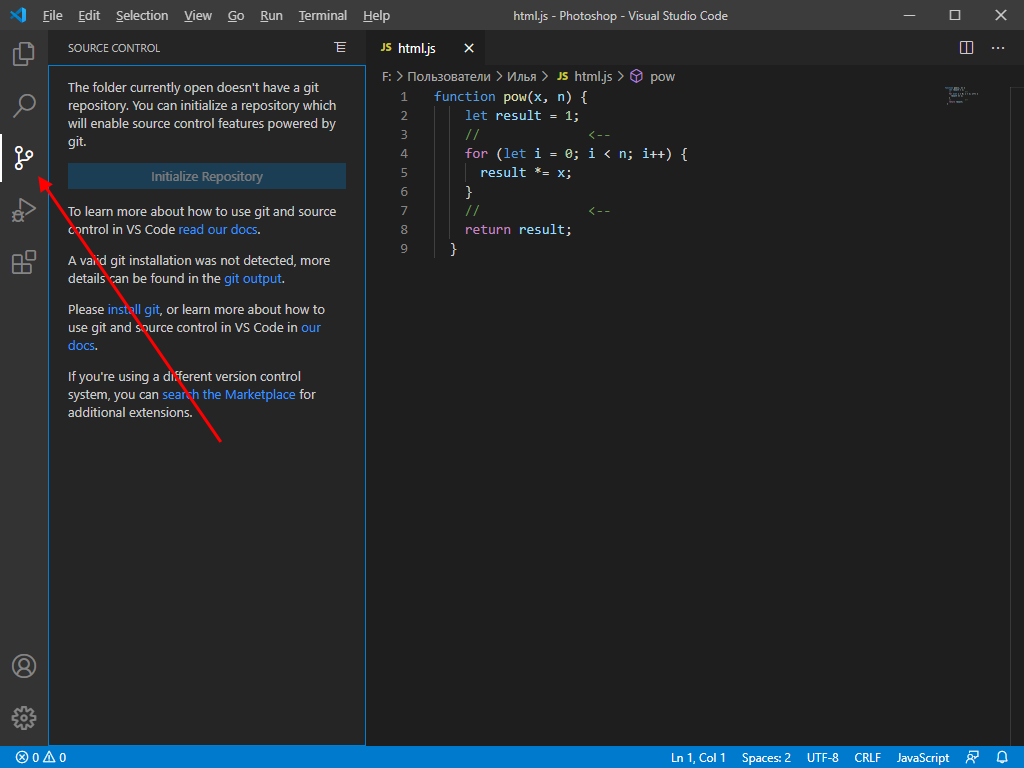
Task: Open notifications via the bell icon
Action: tap(1003, 757)
